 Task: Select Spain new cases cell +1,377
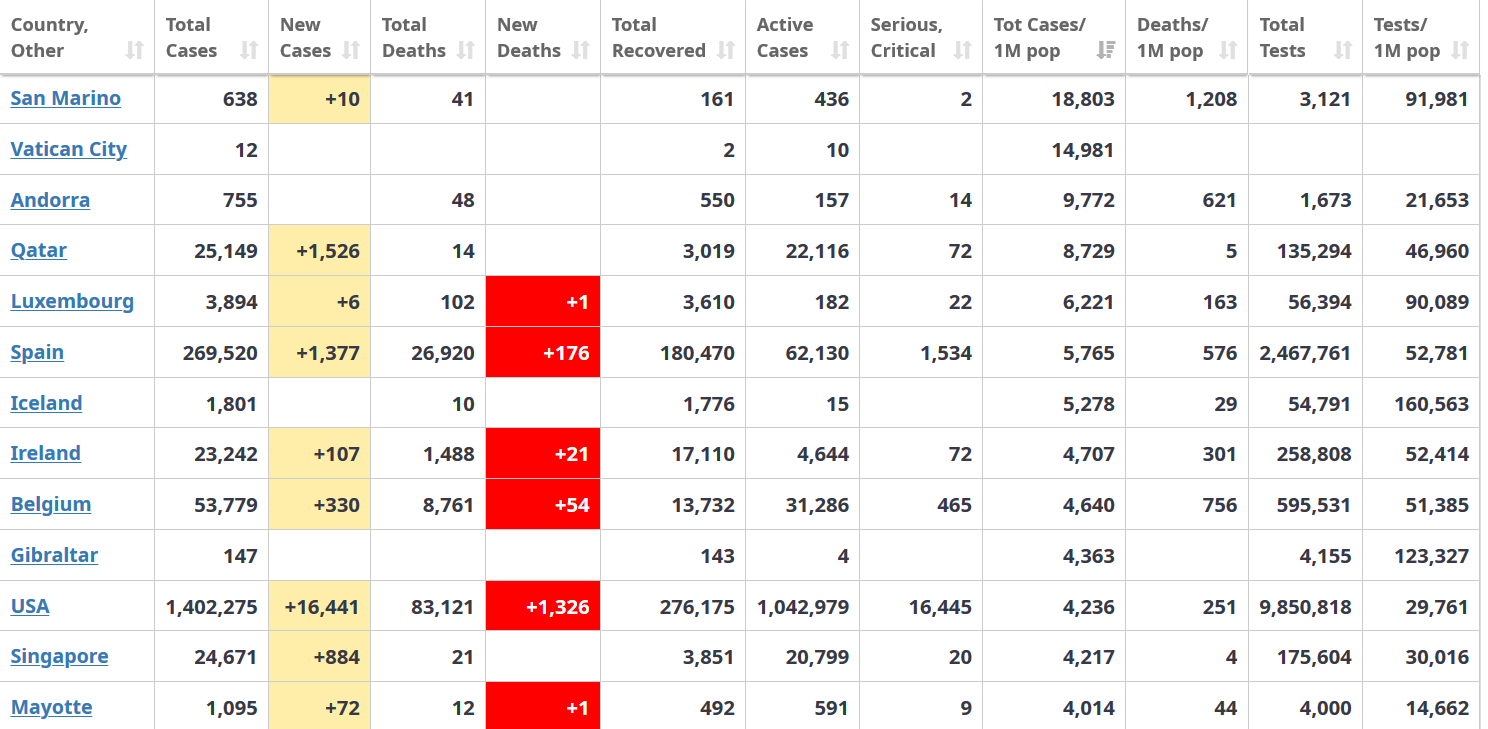(x=320, y=352)
